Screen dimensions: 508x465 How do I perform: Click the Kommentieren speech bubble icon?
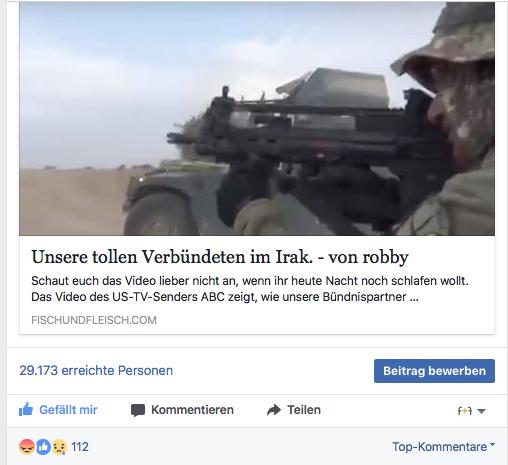tap(138, 410)
